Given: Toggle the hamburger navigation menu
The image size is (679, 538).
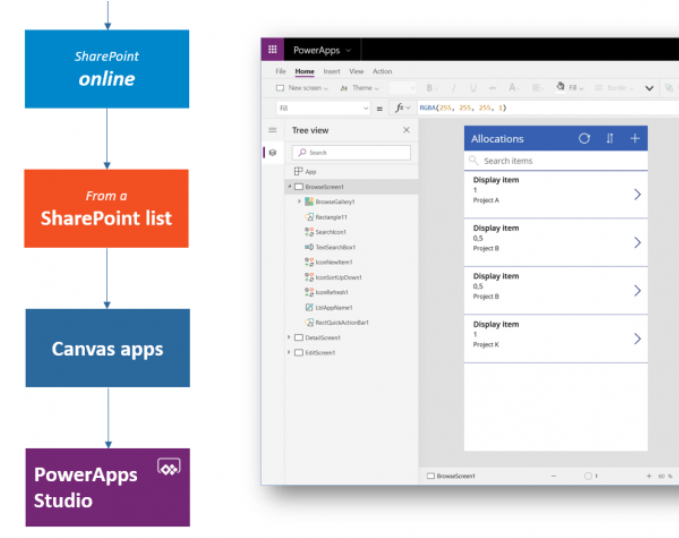Looking at the screenshot, I should [272, 130].
